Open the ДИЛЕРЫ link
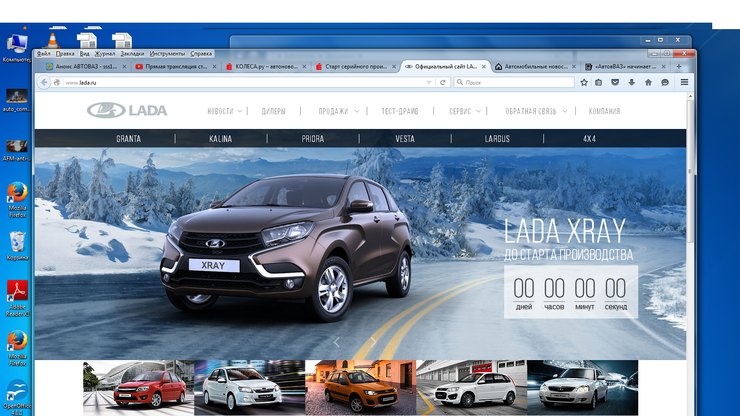Viewport: 740px width, 416px height. [x=274, y=111]
